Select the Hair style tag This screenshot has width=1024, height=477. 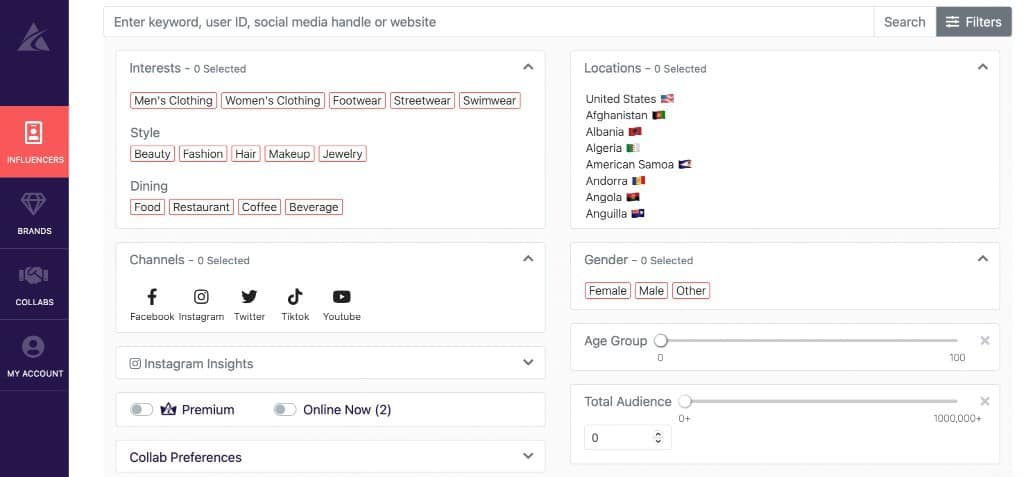tap(246, 154)
